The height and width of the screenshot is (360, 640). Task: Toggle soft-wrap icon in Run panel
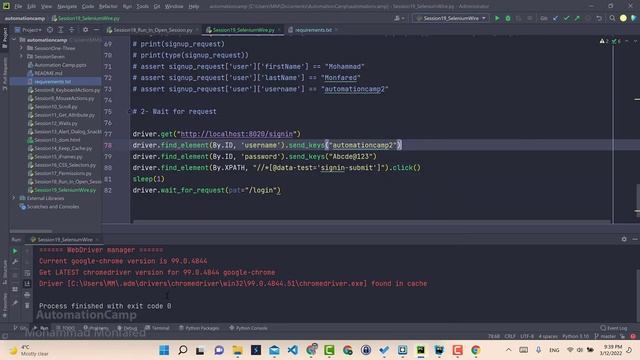(27, 273)
